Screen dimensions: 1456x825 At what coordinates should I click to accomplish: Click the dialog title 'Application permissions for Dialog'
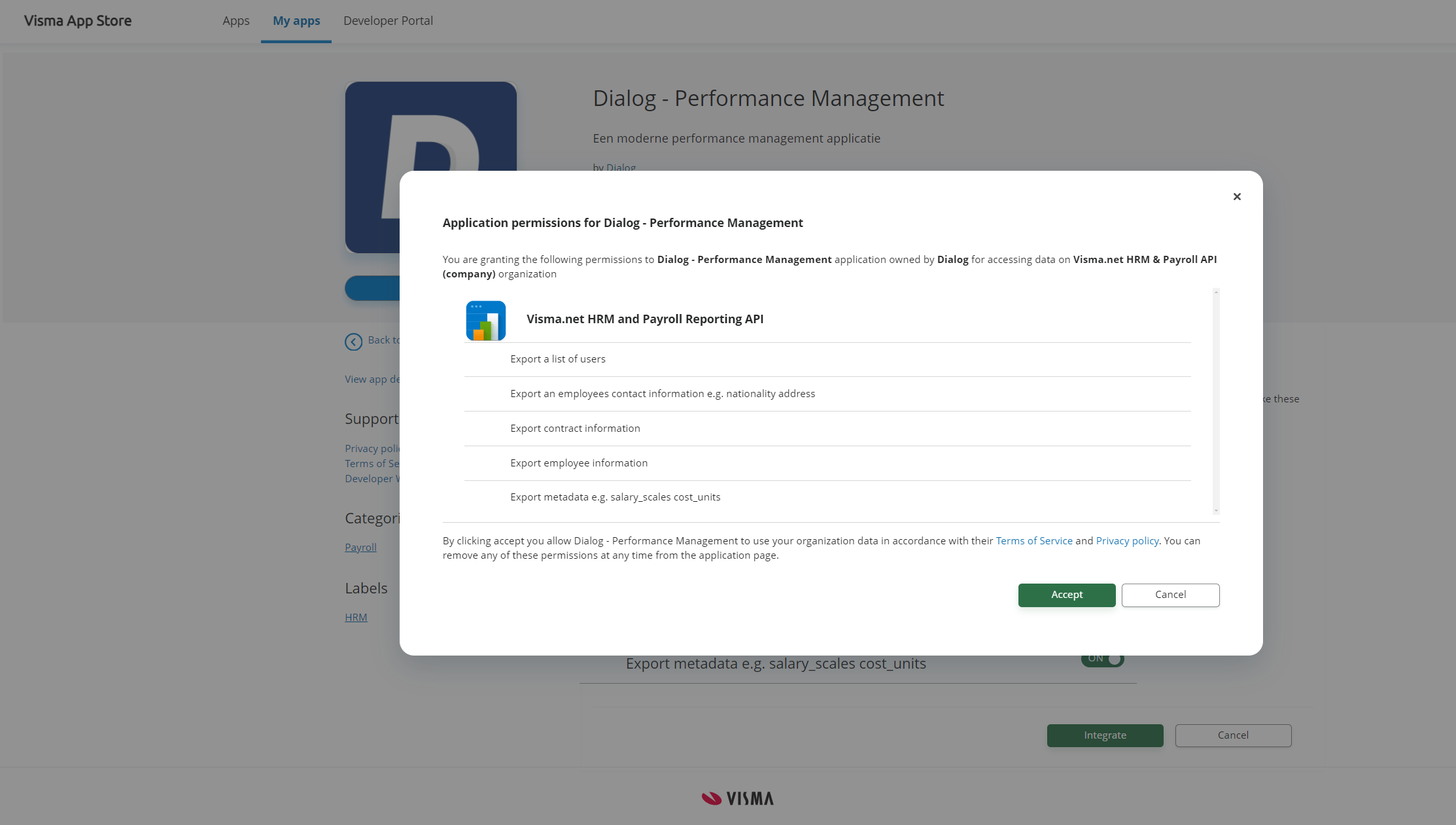623,222
